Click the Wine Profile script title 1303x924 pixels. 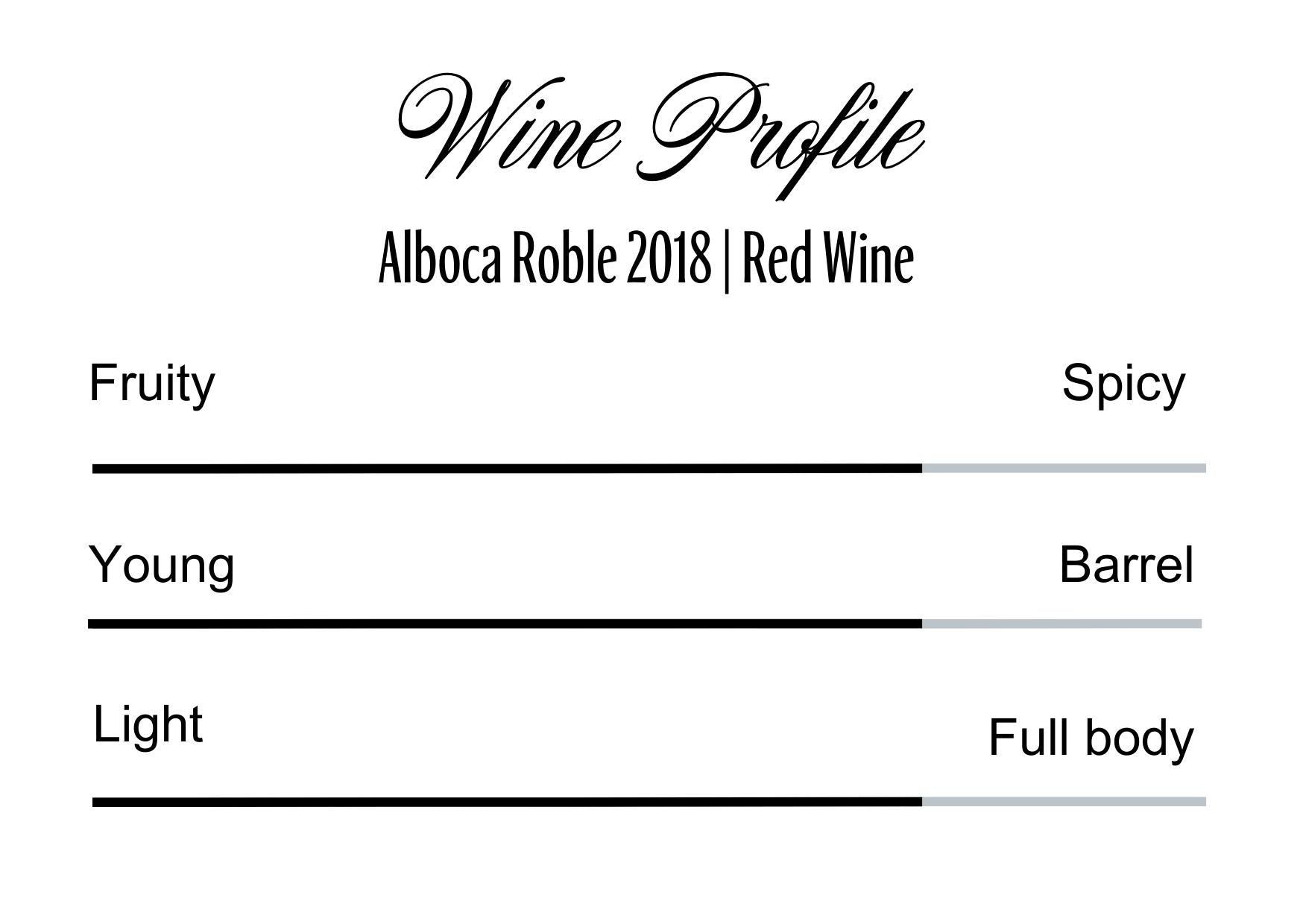point(659,134)
